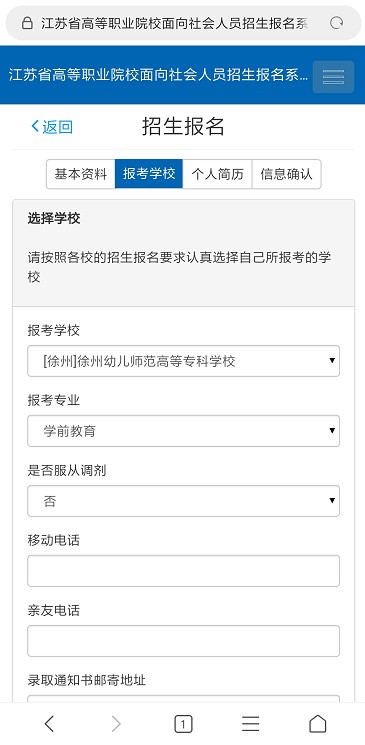Tap the address bar URL text
This screenshot has height=745, width=365.
coord(174,23)
